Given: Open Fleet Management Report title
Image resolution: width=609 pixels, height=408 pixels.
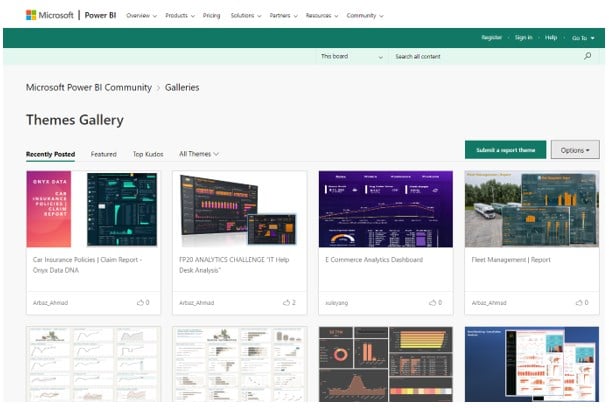Looking at the screenshot, I should (x=511, y=260).
